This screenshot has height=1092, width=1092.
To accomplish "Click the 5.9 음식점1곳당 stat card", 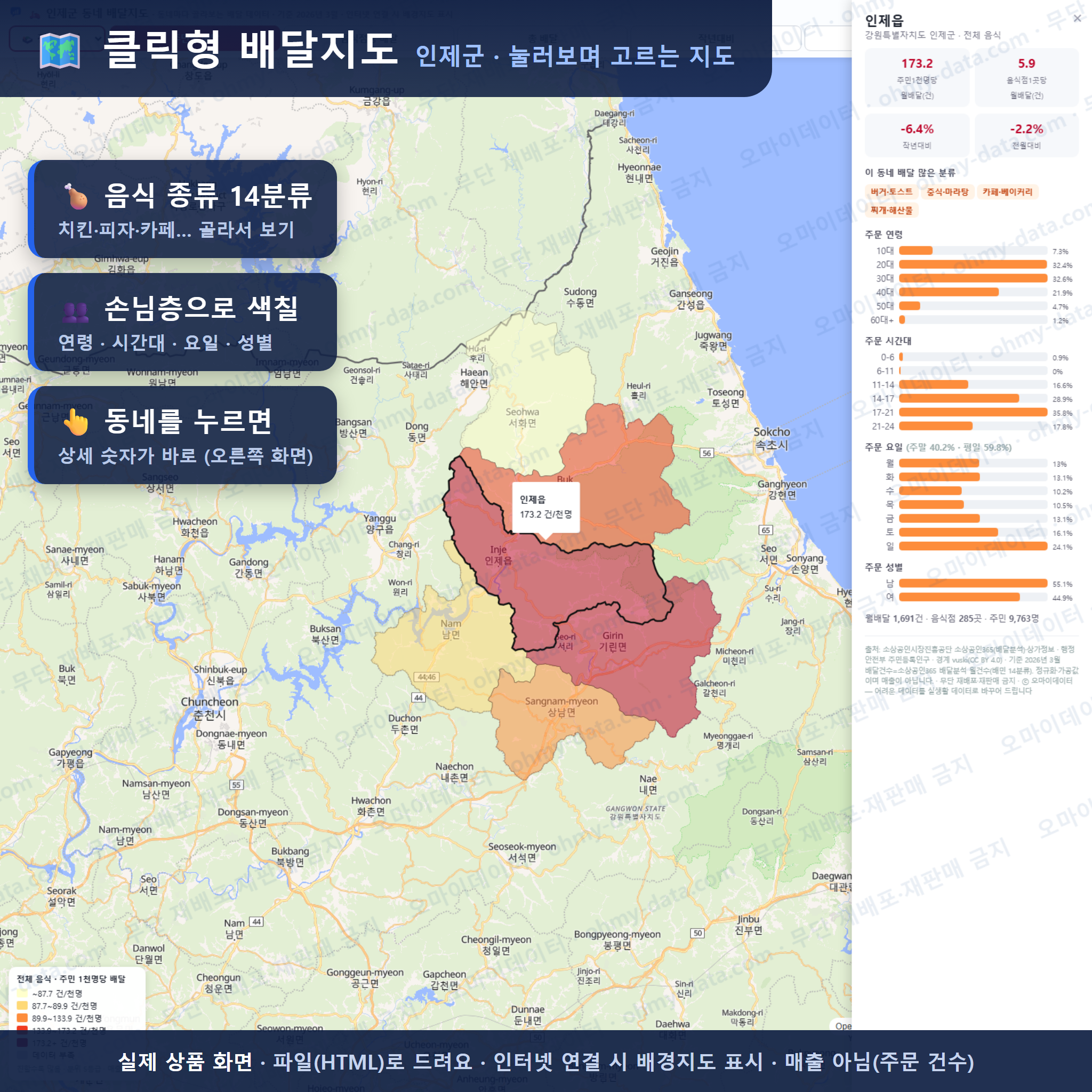I will pyautogui.click(x=1026, y=77).
